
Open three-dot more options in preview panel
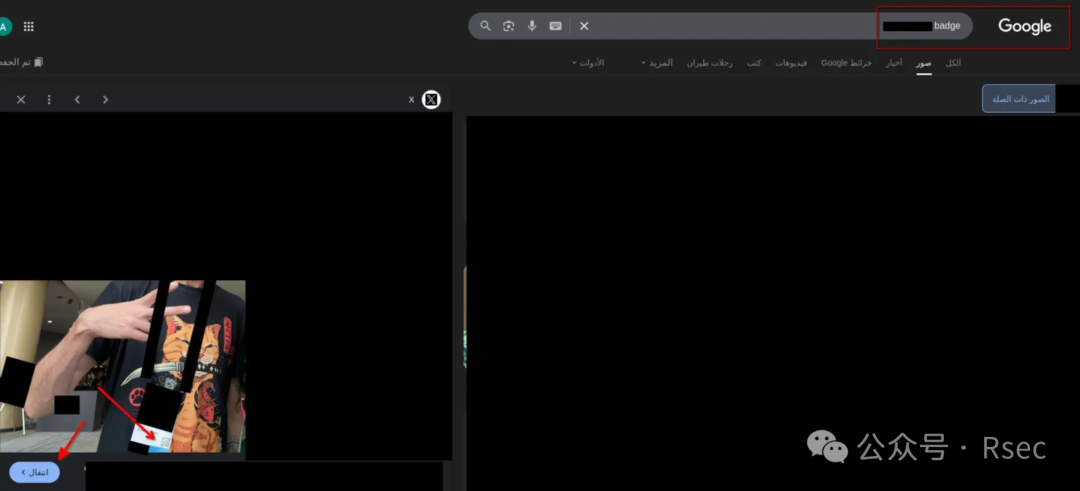[x=49, y=99]
